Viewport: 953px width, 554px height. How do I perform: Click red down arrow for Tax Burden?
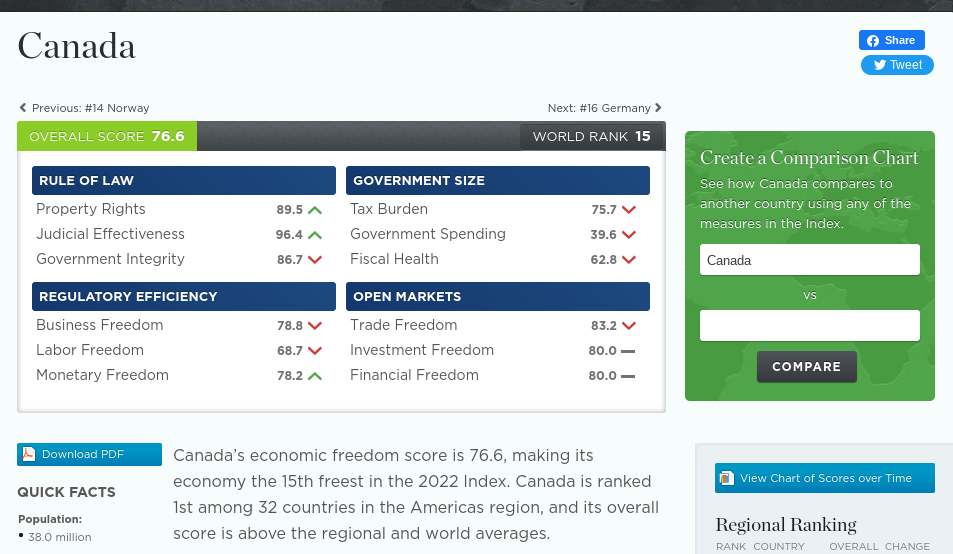[629, 210]
